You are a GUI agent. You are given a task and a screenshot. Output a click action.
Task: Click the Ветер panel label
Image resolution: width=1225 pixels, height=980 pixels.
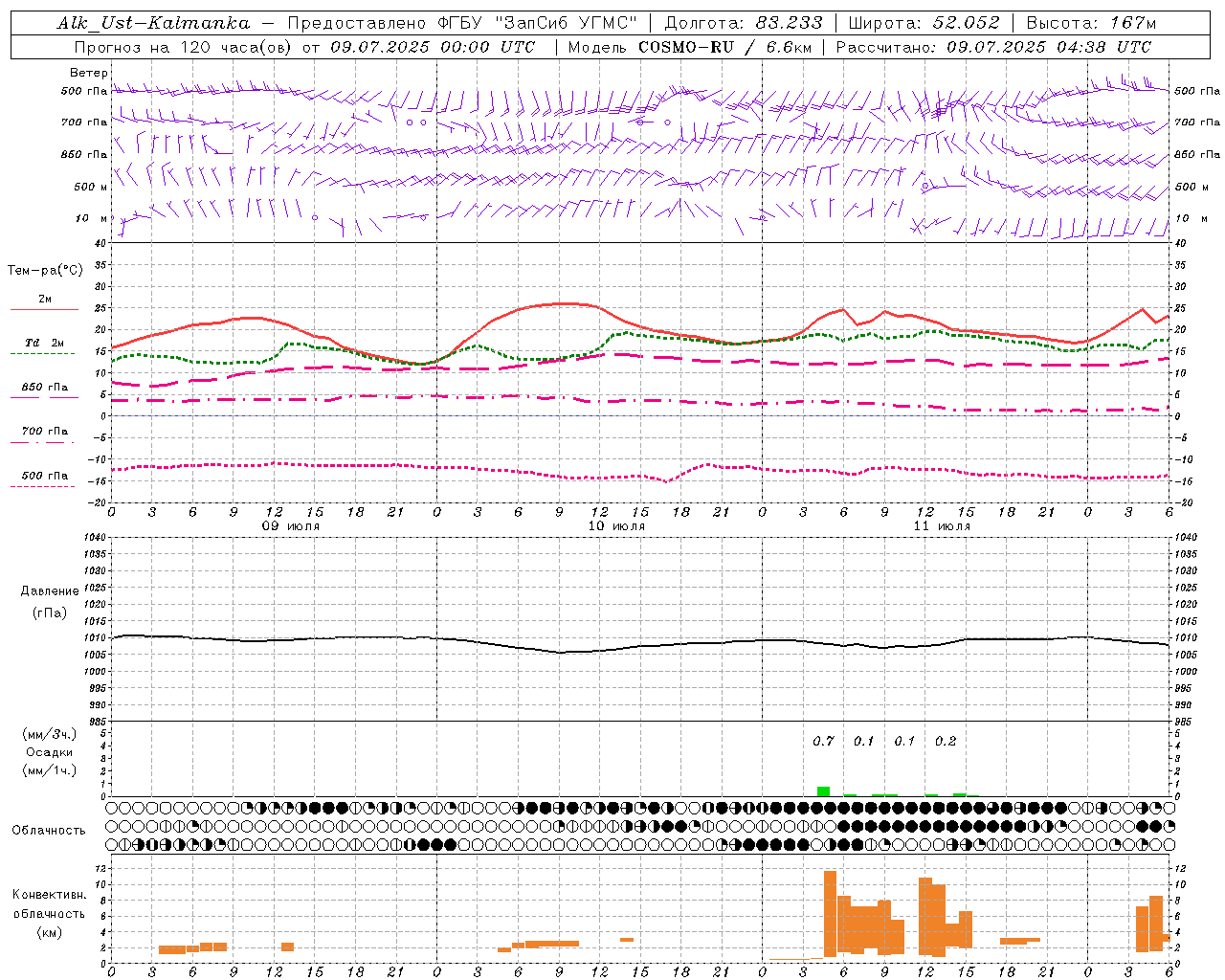(89, 73)
